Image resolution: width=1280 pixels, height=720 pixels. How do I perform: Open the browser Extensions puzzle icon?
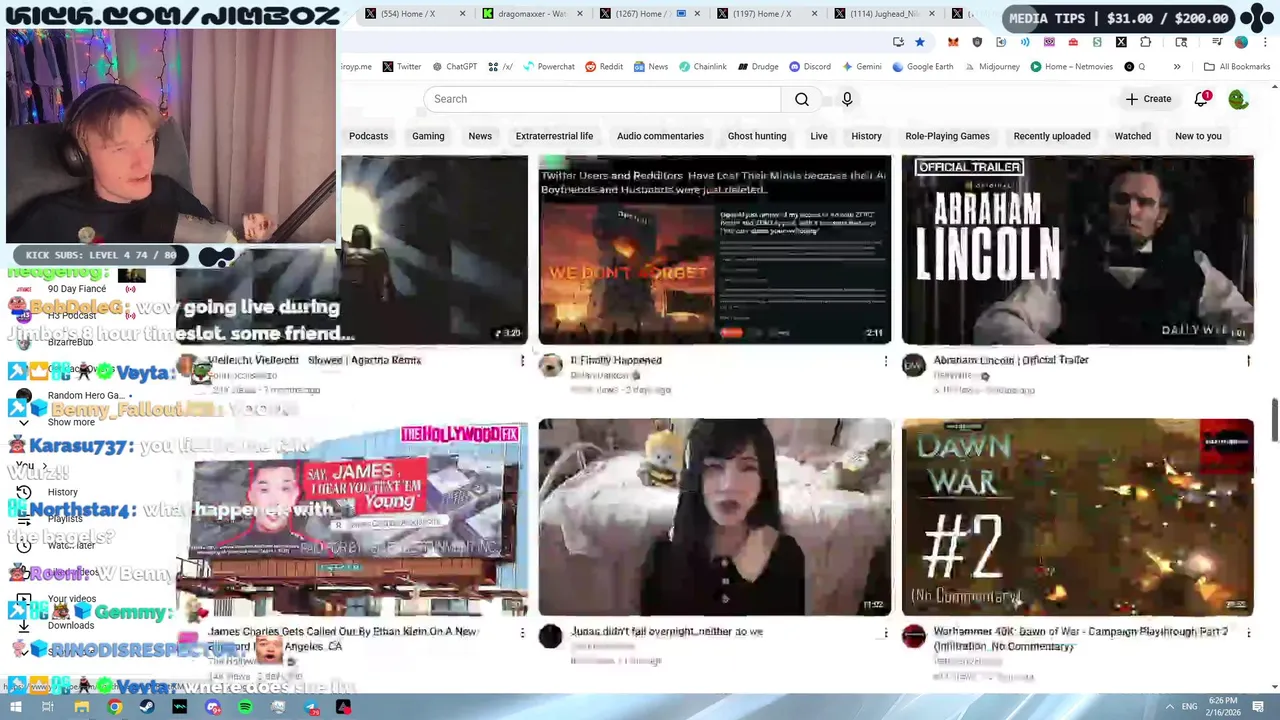(1145, 42)
